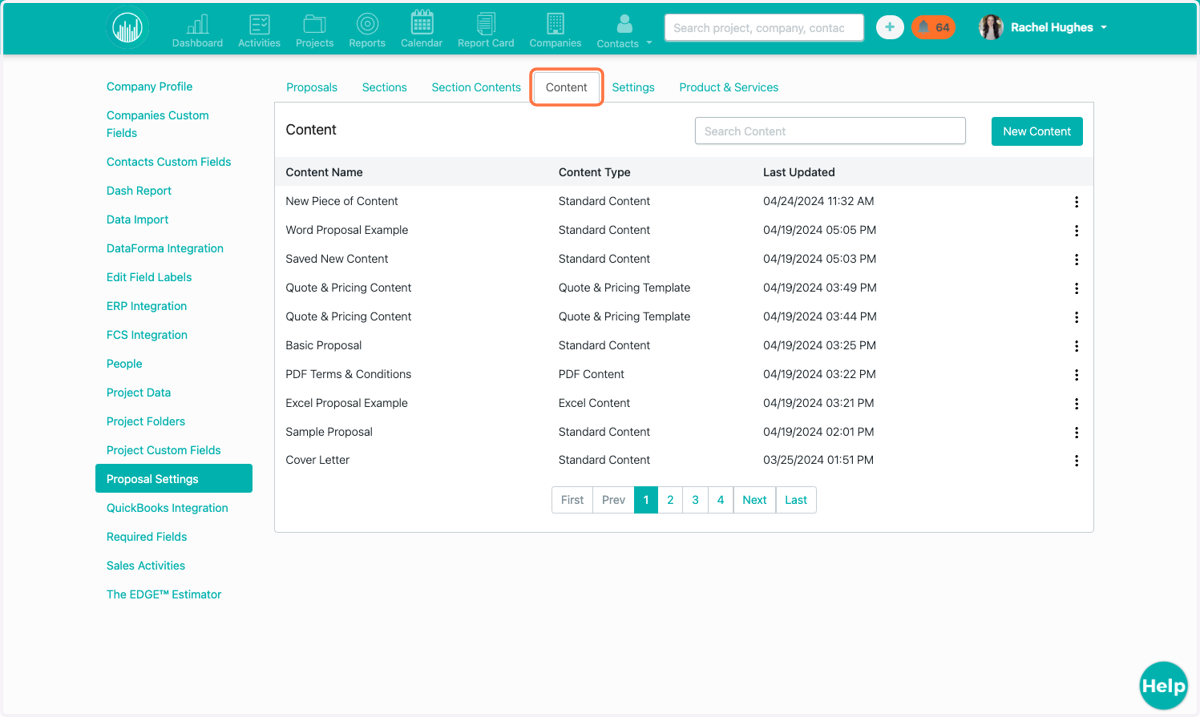
Task: Click the First page button
Action: coord(572,500)
